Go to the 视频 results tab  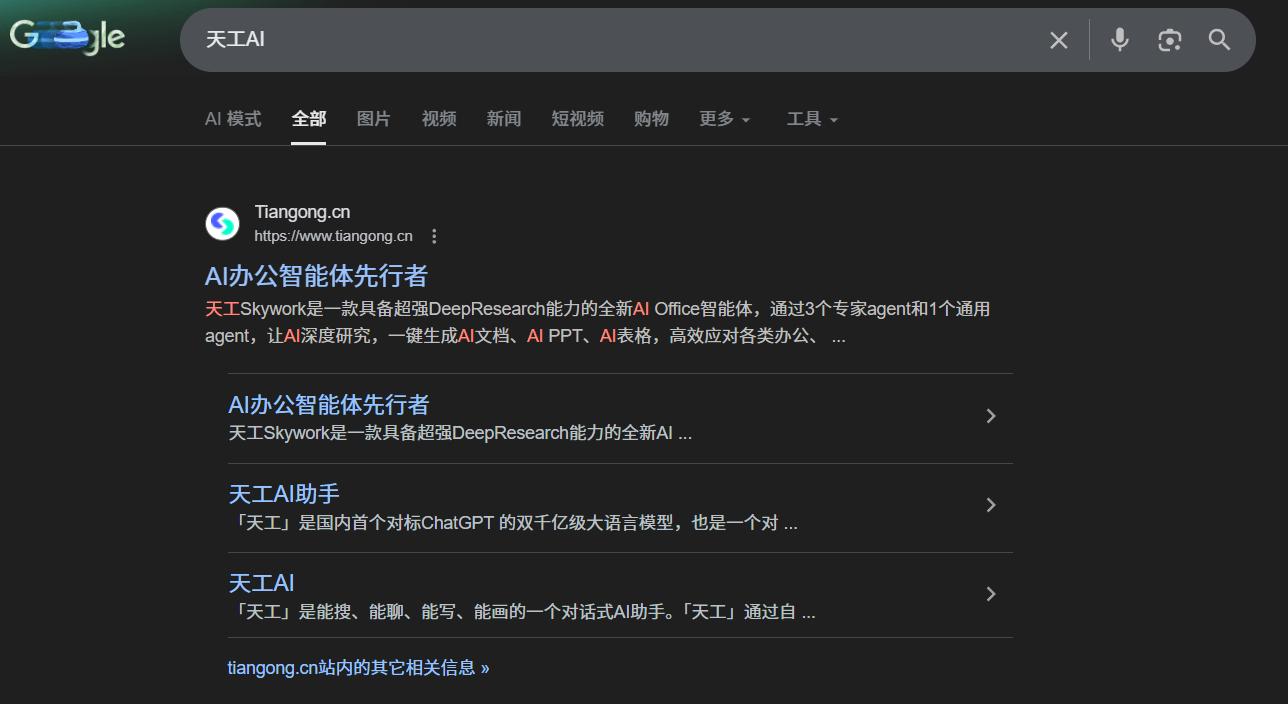point(439,119)
